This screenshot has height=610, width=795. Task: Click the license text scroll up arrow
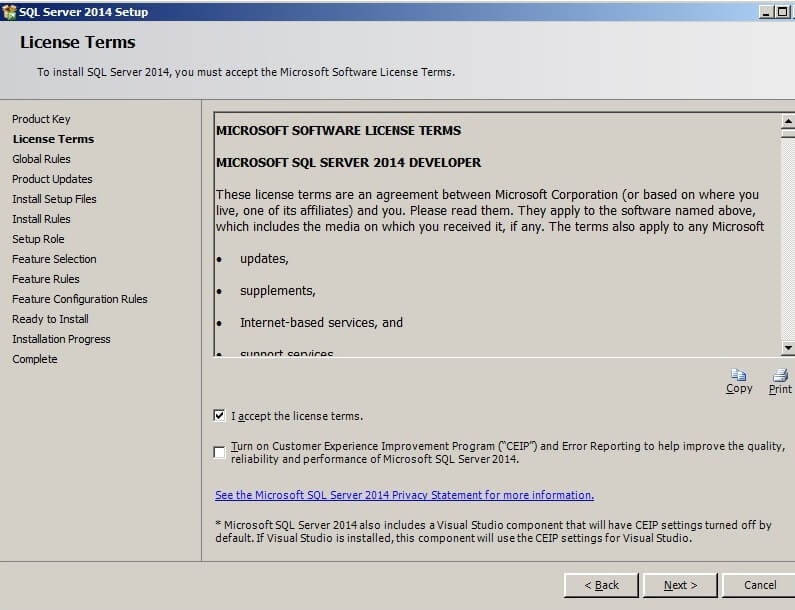click(x=787, y=121)
